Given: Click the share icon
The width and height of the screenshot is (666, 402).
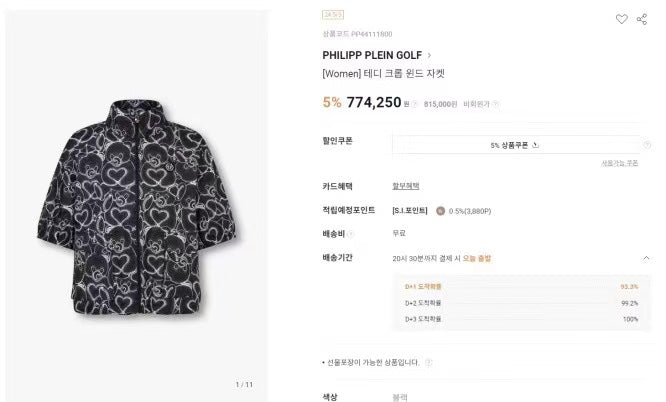Looking at the screenshot, I should [642, 19].
